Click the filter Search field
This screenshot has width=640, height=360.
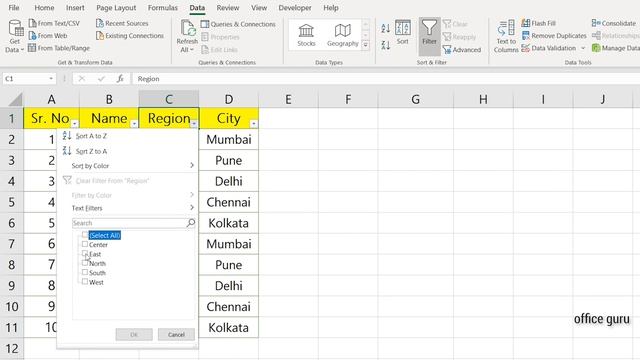tap(129, 223)
